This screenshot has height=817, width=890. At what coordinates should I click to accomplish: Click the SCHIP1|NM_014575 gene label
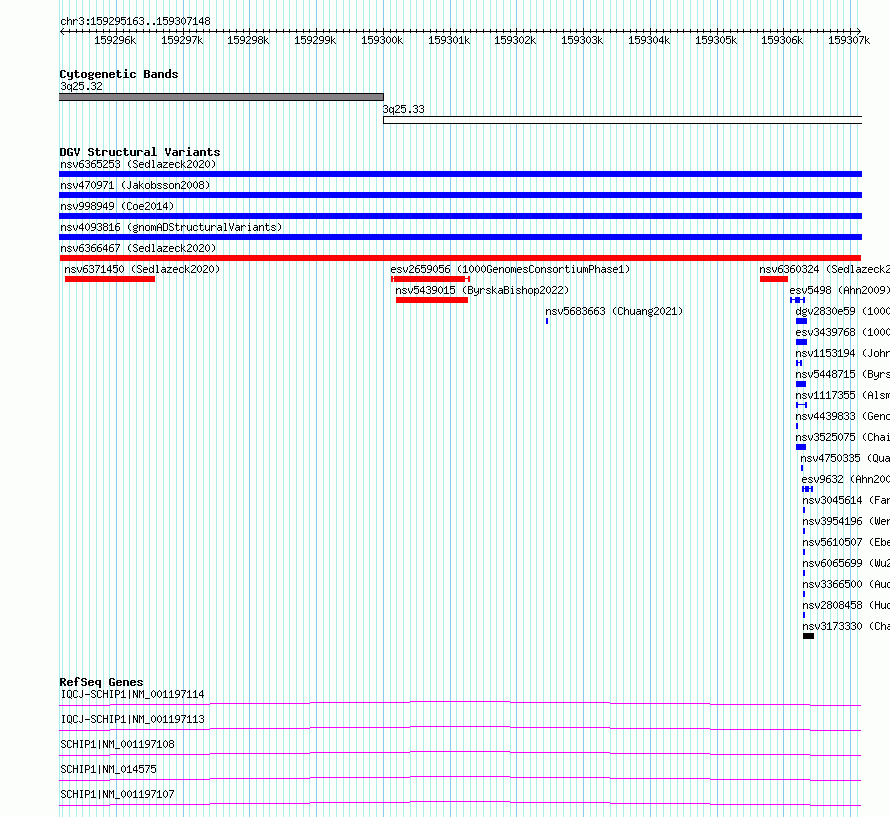(108, 769)
